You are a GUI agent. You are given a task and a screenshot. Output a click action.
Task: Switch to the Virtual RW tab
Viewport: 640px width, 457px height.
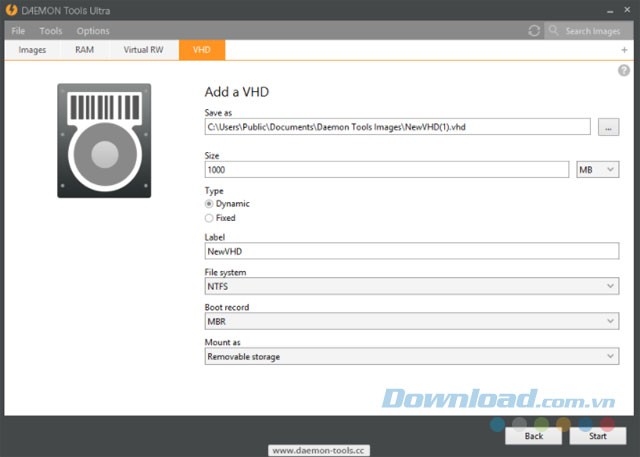[x=143, y=49]
